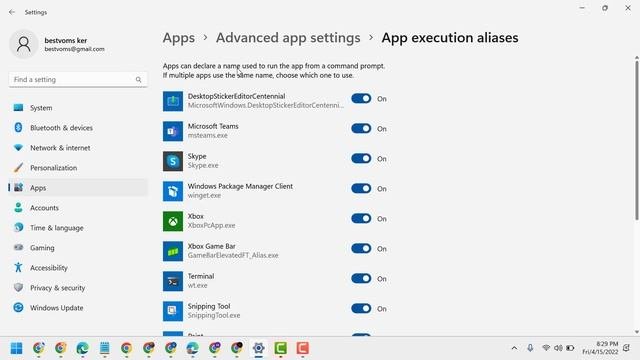Turn off the Microsoft Teams alias toggle

361,129
